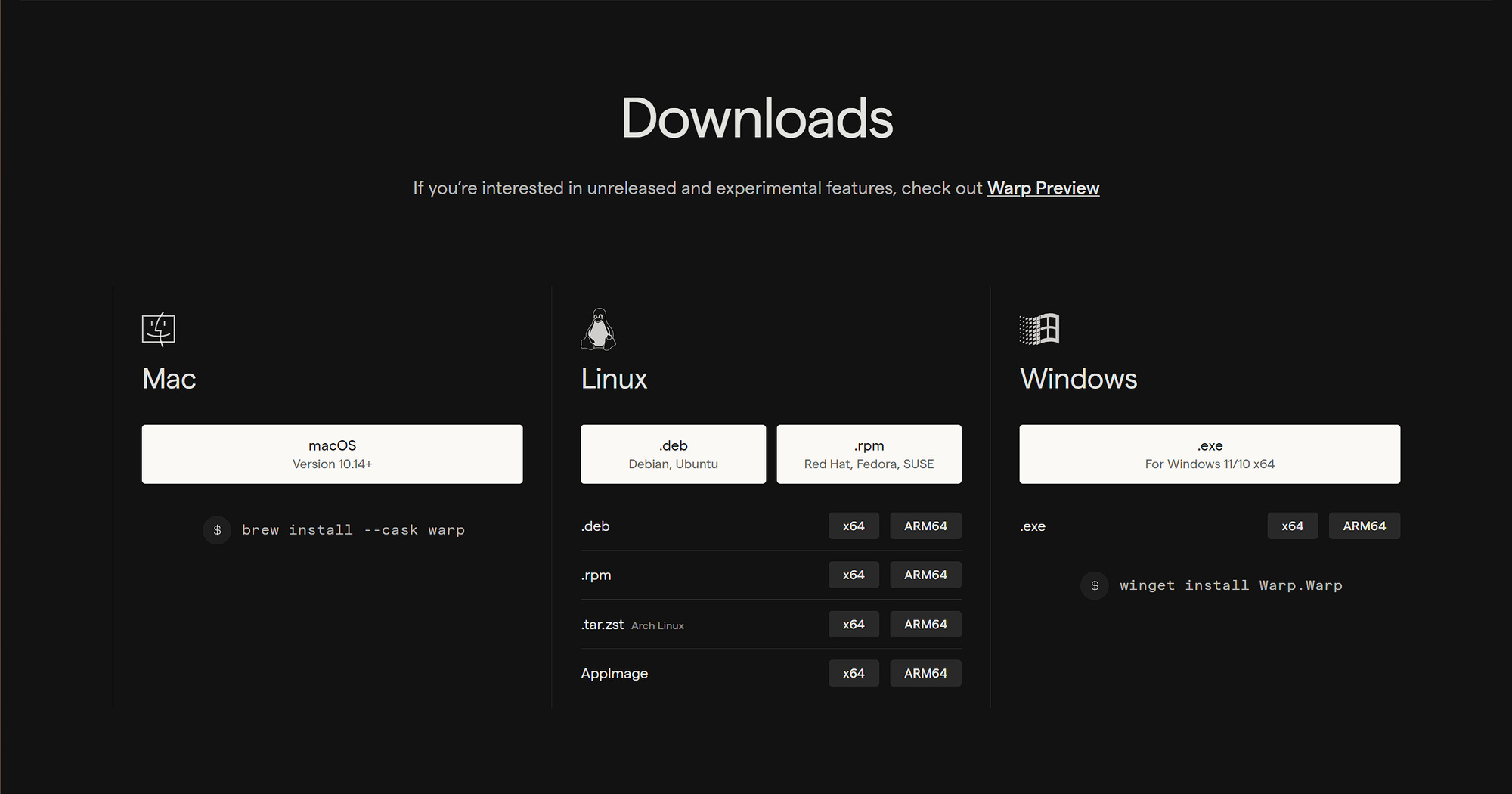Click the Mac section heading

[169, 379]
